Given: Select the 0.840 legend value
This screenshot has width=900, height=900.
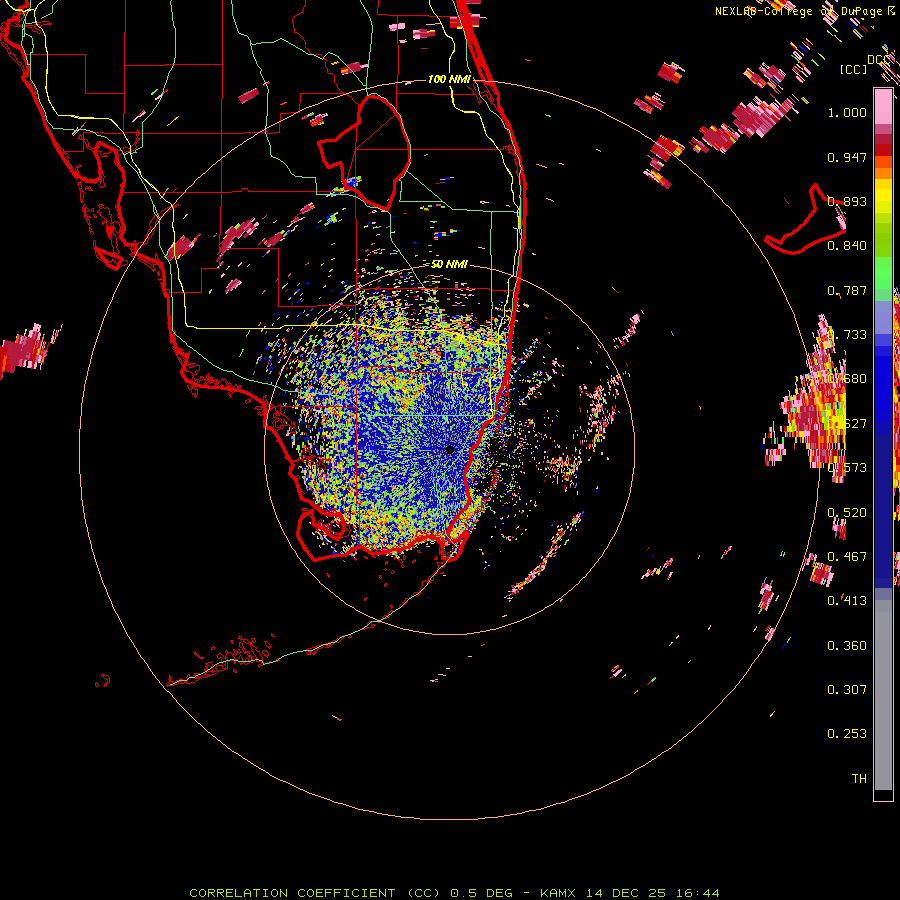Looking at the screenshot, I should 847,246.
